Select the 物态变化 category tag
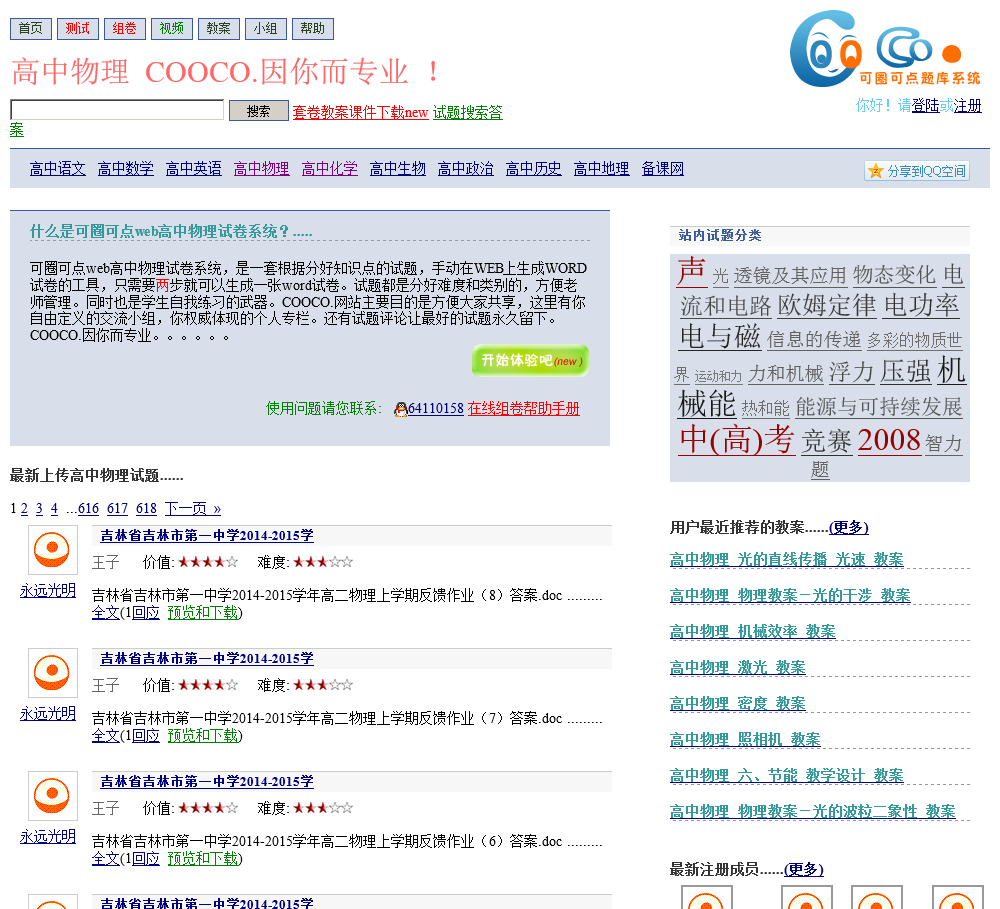The image size is (1000, 909). (x=894, y=276)
